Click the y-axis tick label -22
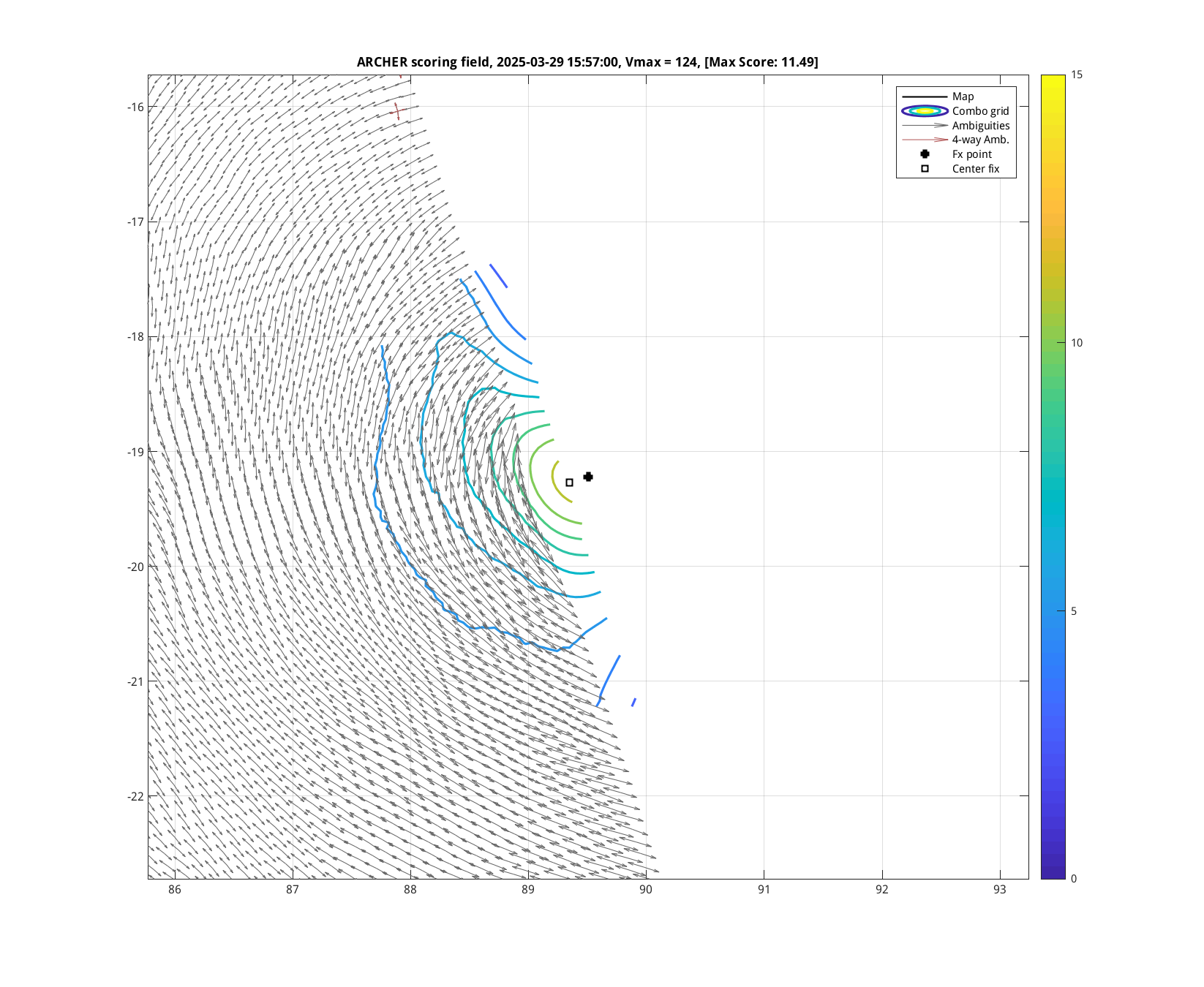The height and width of the screenshot is (987, 1204). [x=136, y=796]
